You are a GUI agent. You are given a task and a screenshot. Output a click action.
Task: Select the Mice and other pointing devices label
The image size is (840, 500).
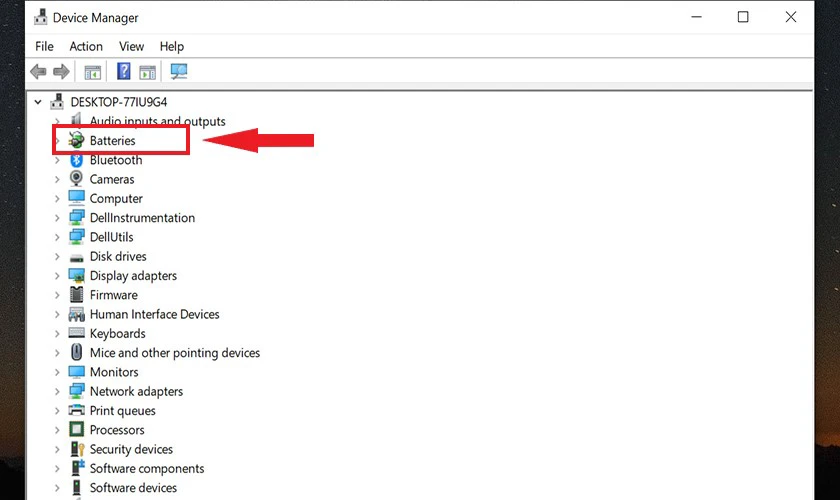175,353
